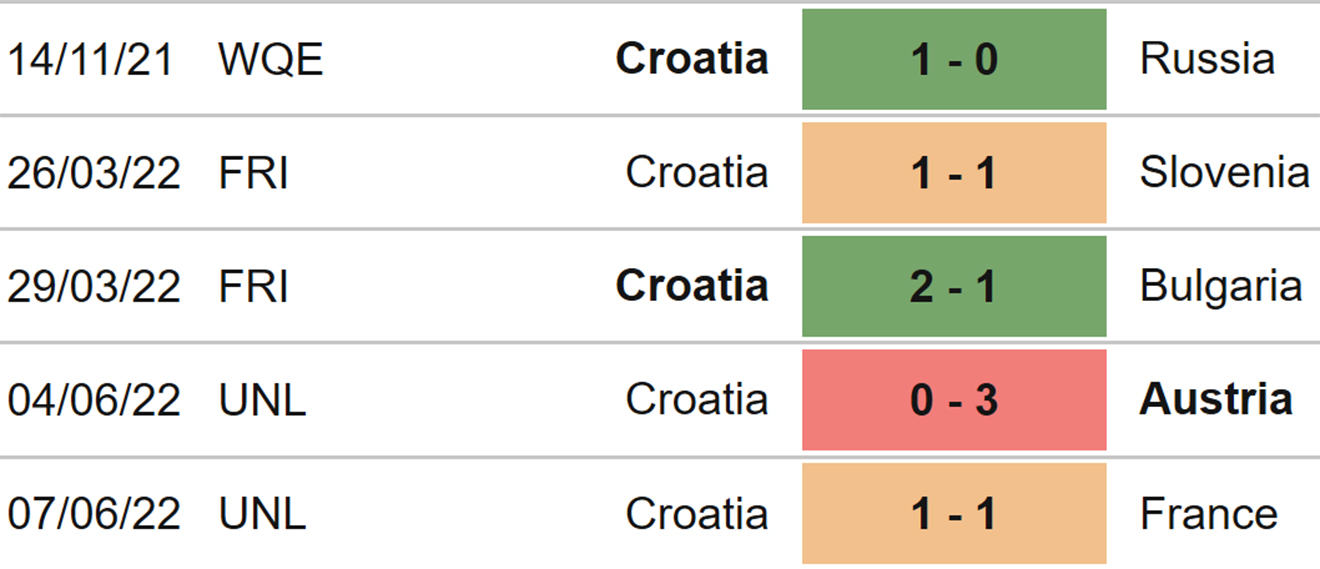This screenshot has width=1320, height=569.
Task: Click bold Croatia in the Bulgaria match row
Action: (692, 286)
